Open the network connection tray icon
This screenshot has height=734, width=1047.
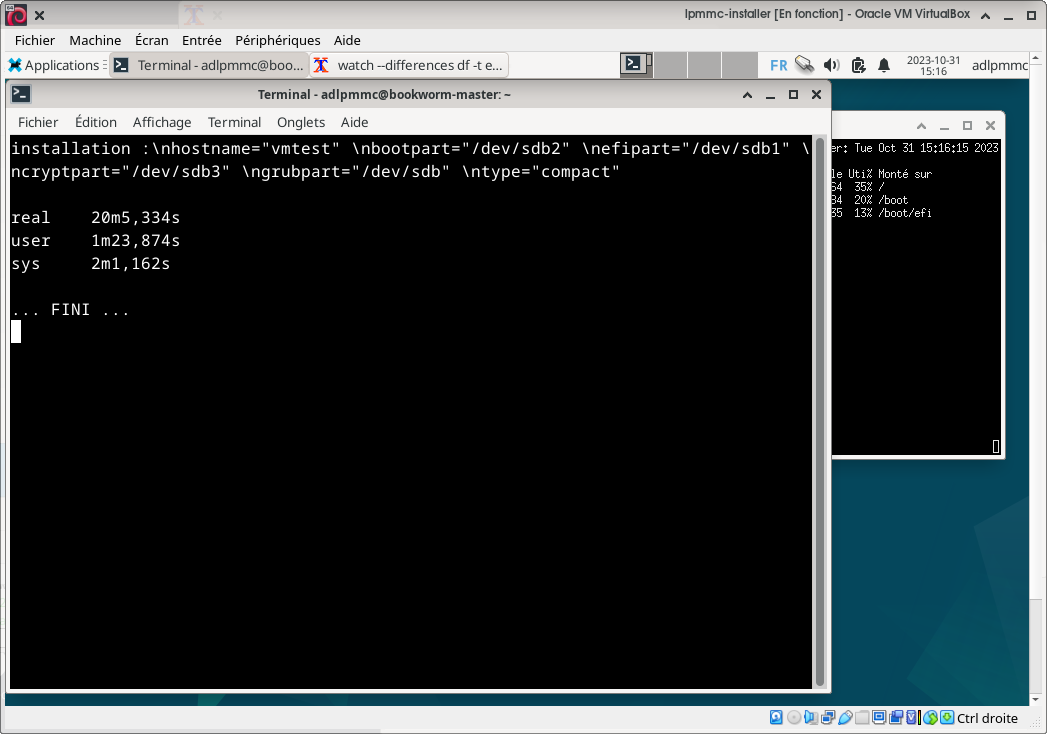pos(805,65)
